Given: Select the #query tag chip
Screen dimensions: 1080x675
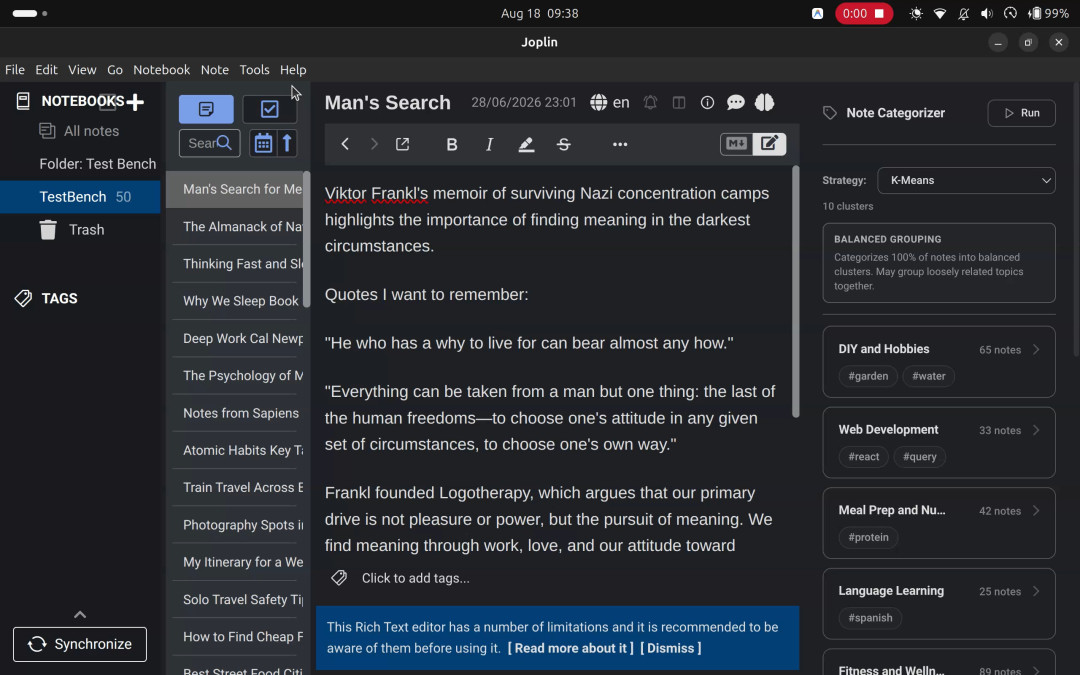Looking at the screenshot, I should point(920,457).
